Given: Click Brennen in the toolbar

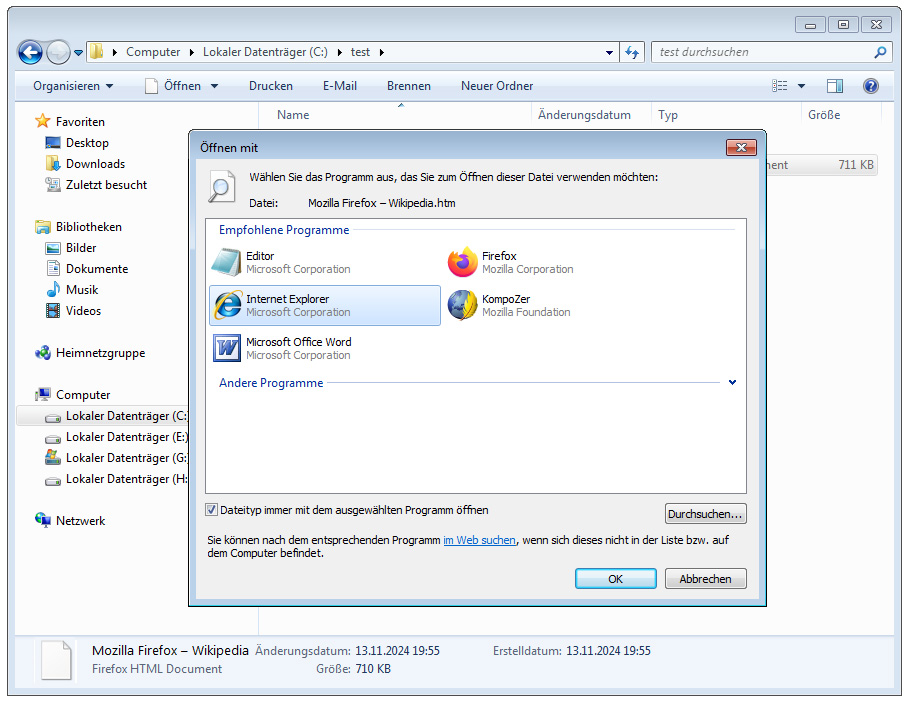Looking at the screenshot, I should (408, 86).
